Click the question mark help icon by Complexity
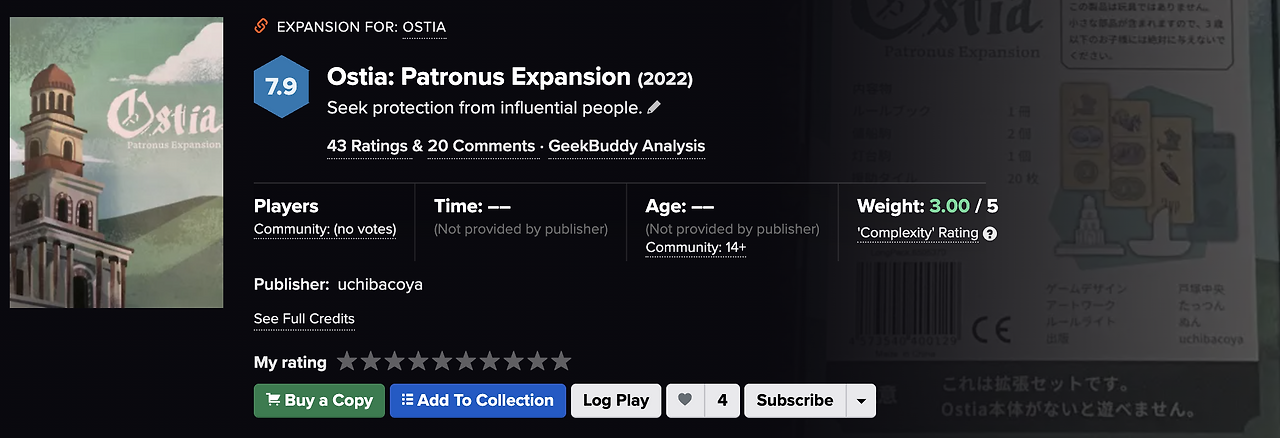1280x438 pixels. coord(990,233)
